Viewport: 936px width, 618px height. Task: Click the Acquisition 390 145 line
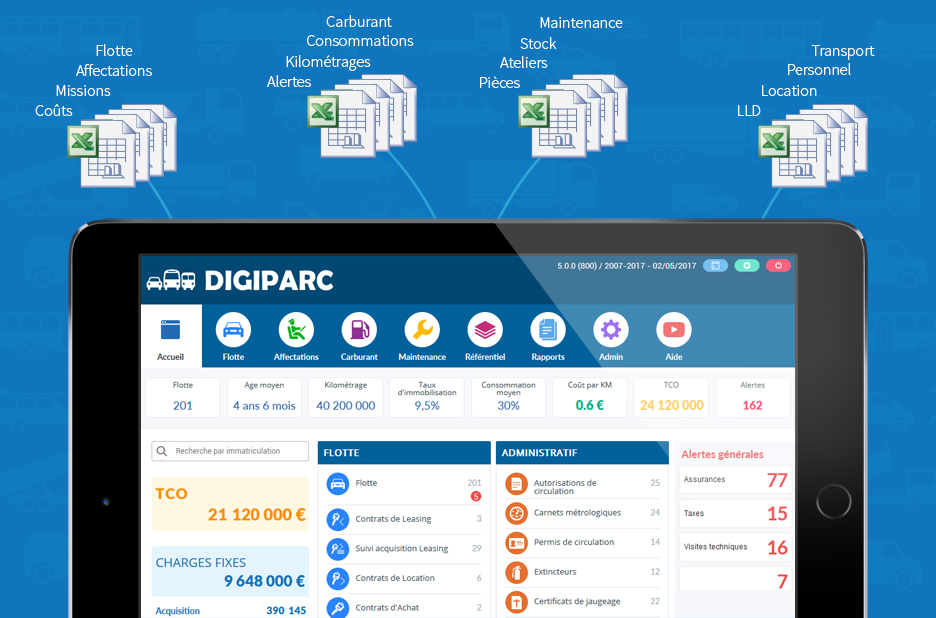[x=230, y=611]
